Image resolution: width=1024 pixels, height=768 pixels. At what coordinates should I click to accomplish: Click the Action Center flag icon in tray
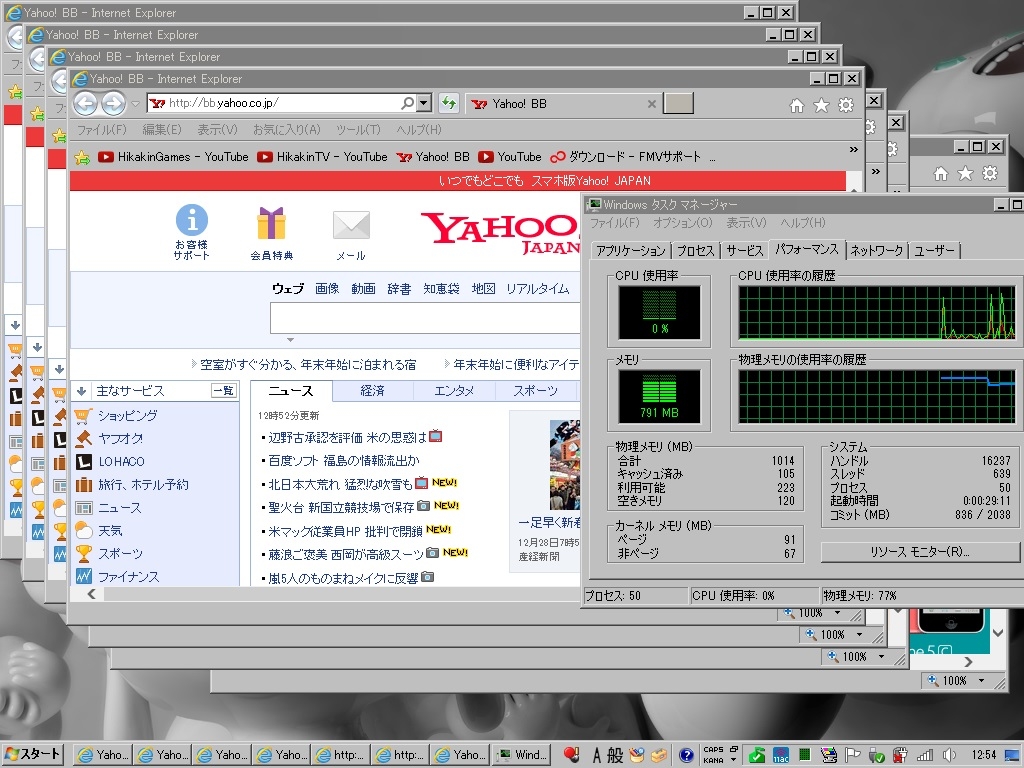(852, 755)
